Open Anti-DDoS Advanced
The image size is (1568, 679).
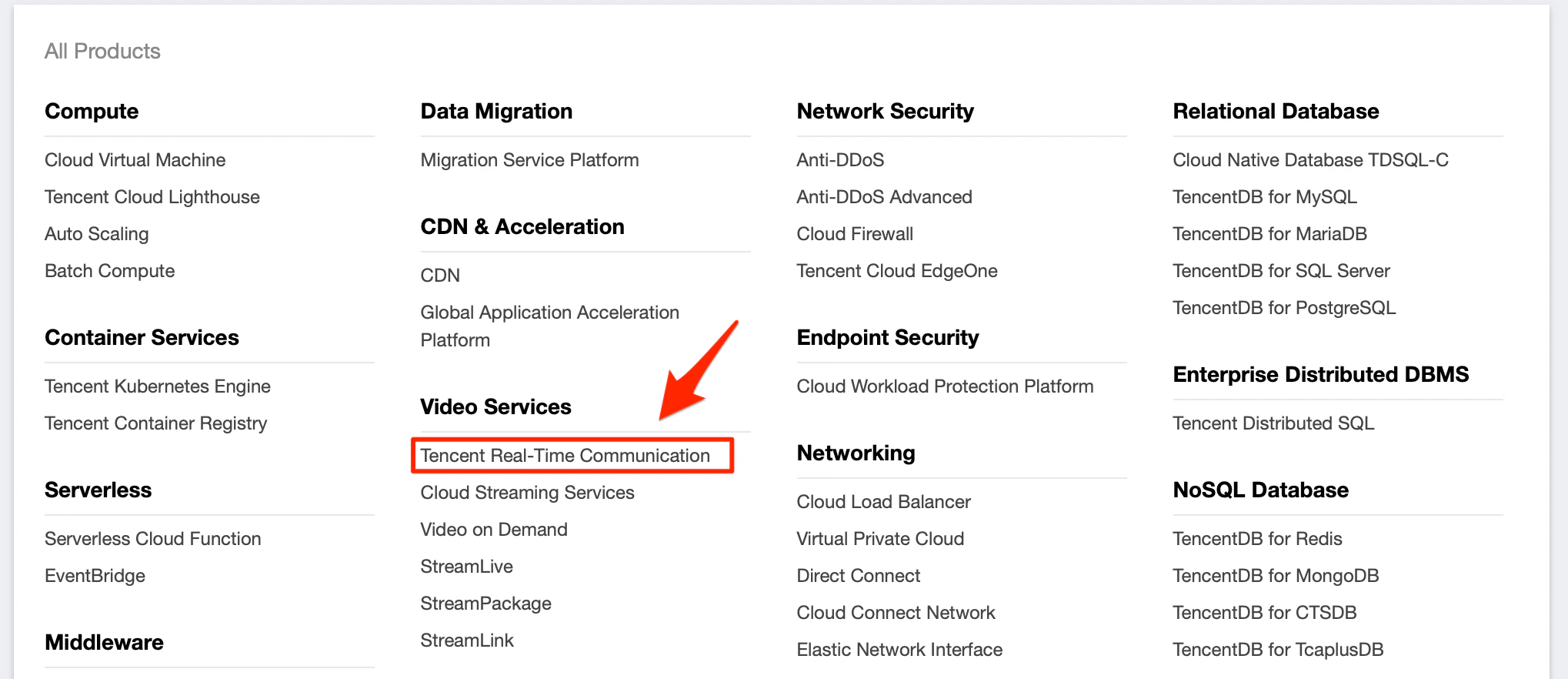(884, 197)
